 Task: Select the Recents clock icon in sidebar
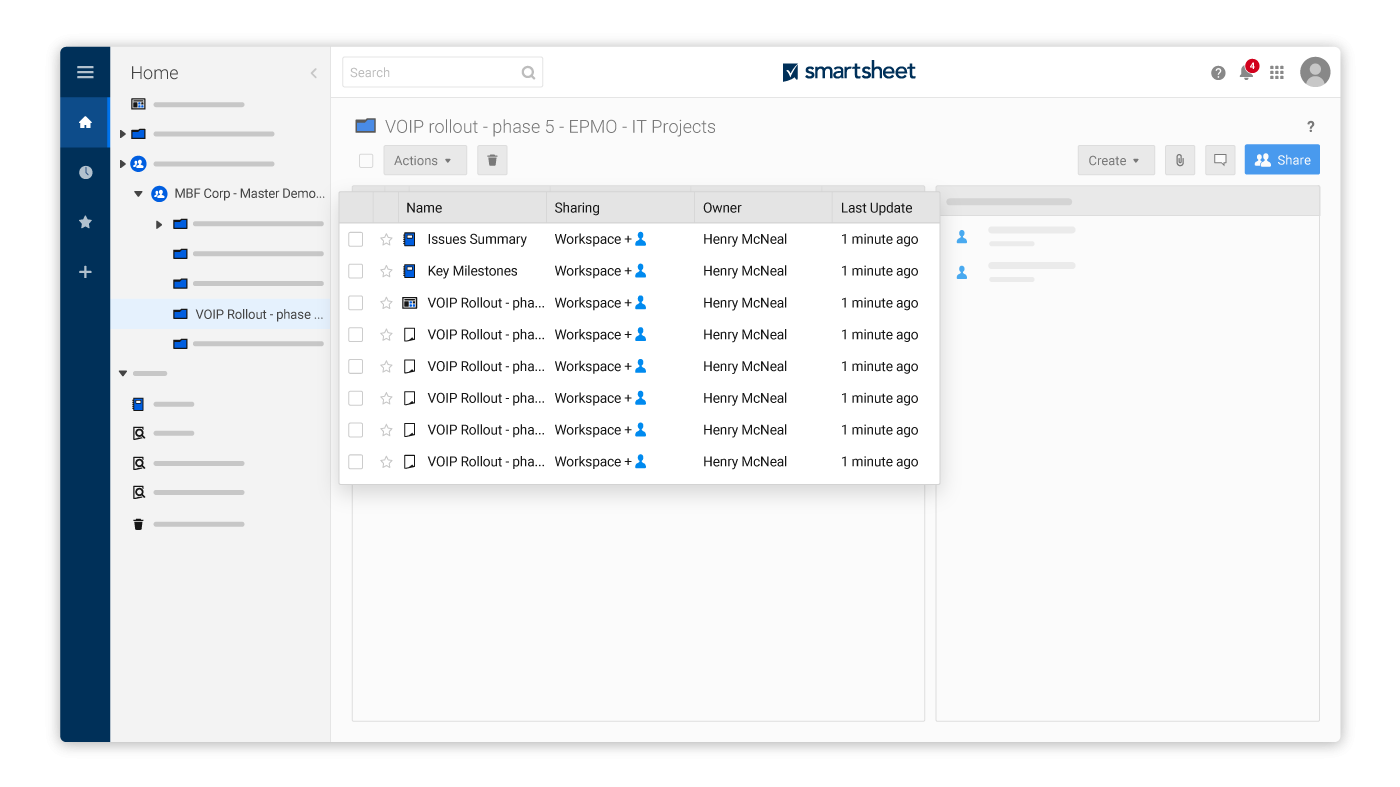tap(85, 171)
